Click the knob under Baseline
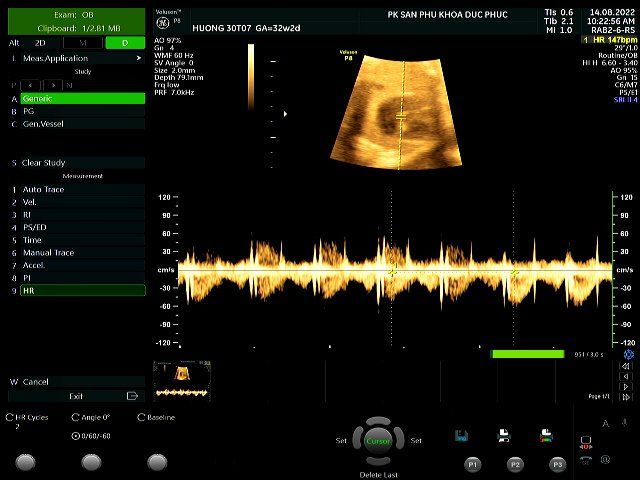Viewport: 640px width, 480px height. point(157,462)
